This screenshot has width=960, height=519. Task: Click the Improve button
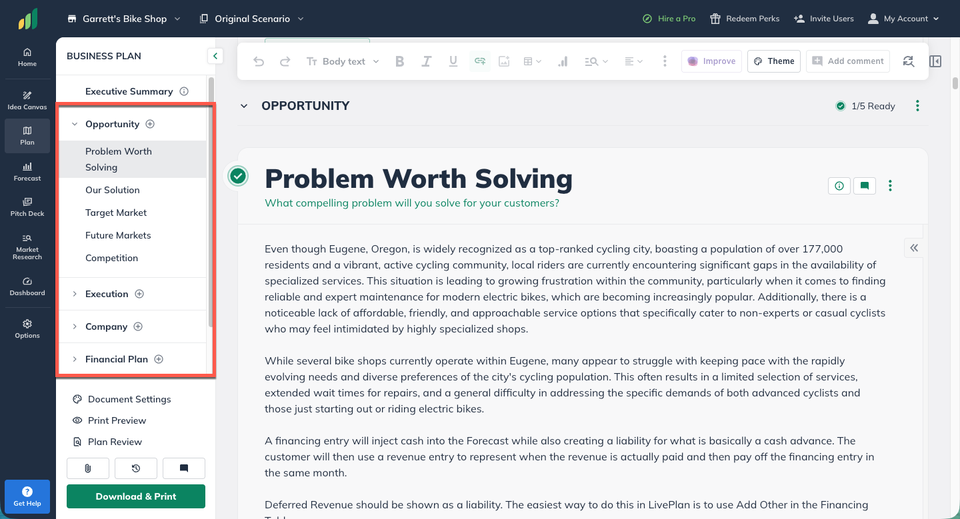pyautogui.click(x=711, y=61)
